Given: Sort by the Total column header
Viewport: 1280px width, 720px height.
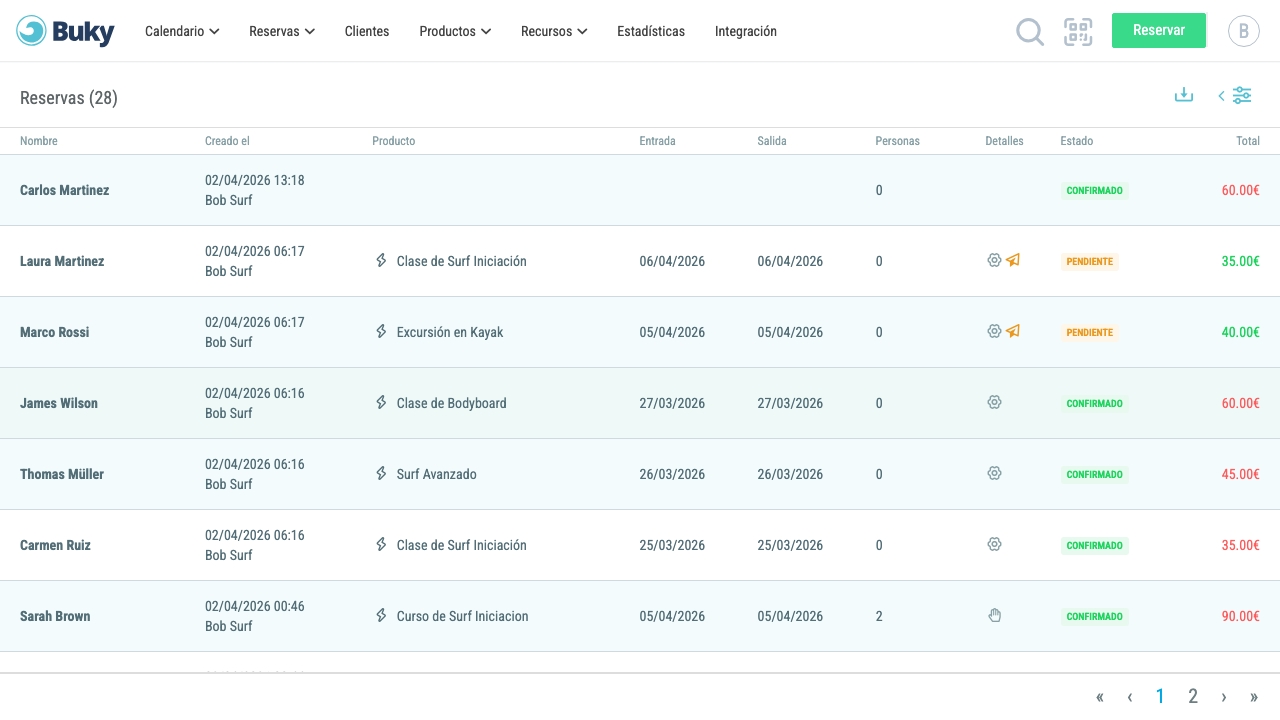Looking at the screenshot, I should coord(1248,141).
